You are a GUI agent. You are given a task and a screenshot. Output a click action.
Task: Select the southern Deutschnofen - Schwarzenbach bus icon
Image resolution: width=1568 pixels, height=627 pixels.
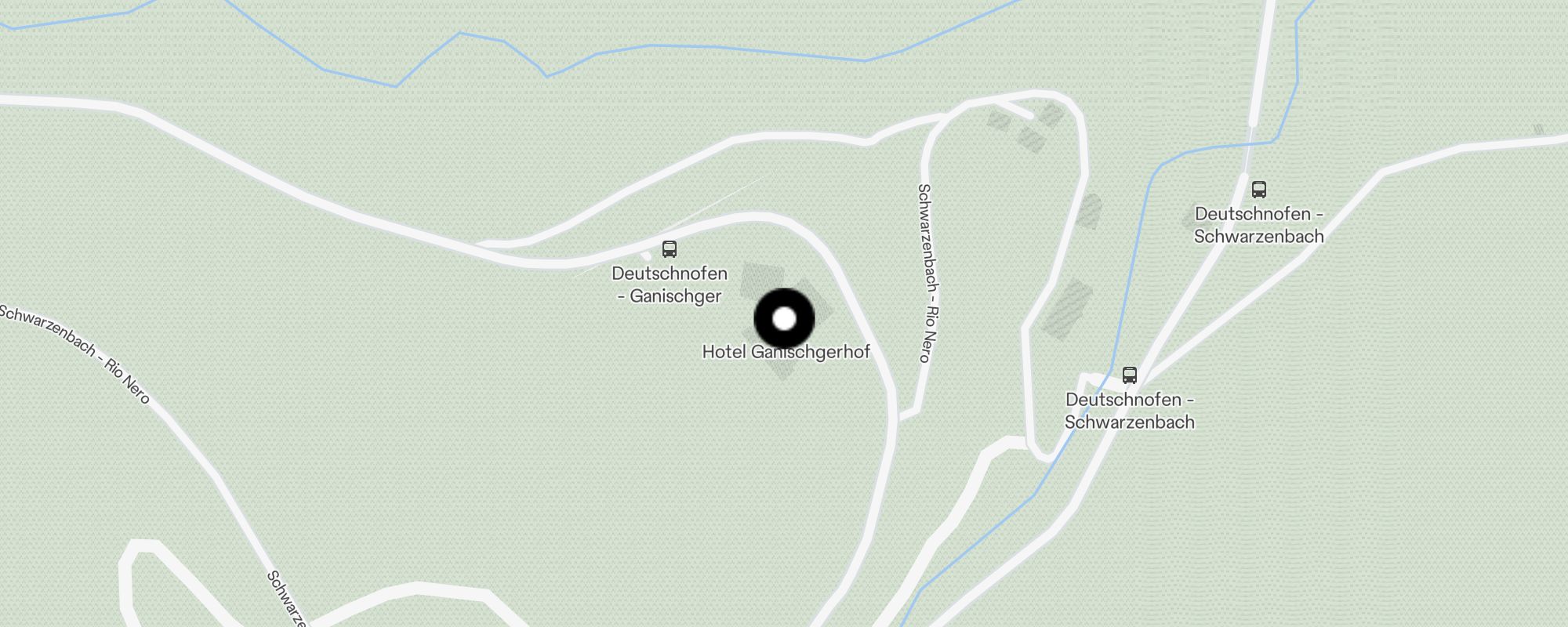pos(1130,375)
